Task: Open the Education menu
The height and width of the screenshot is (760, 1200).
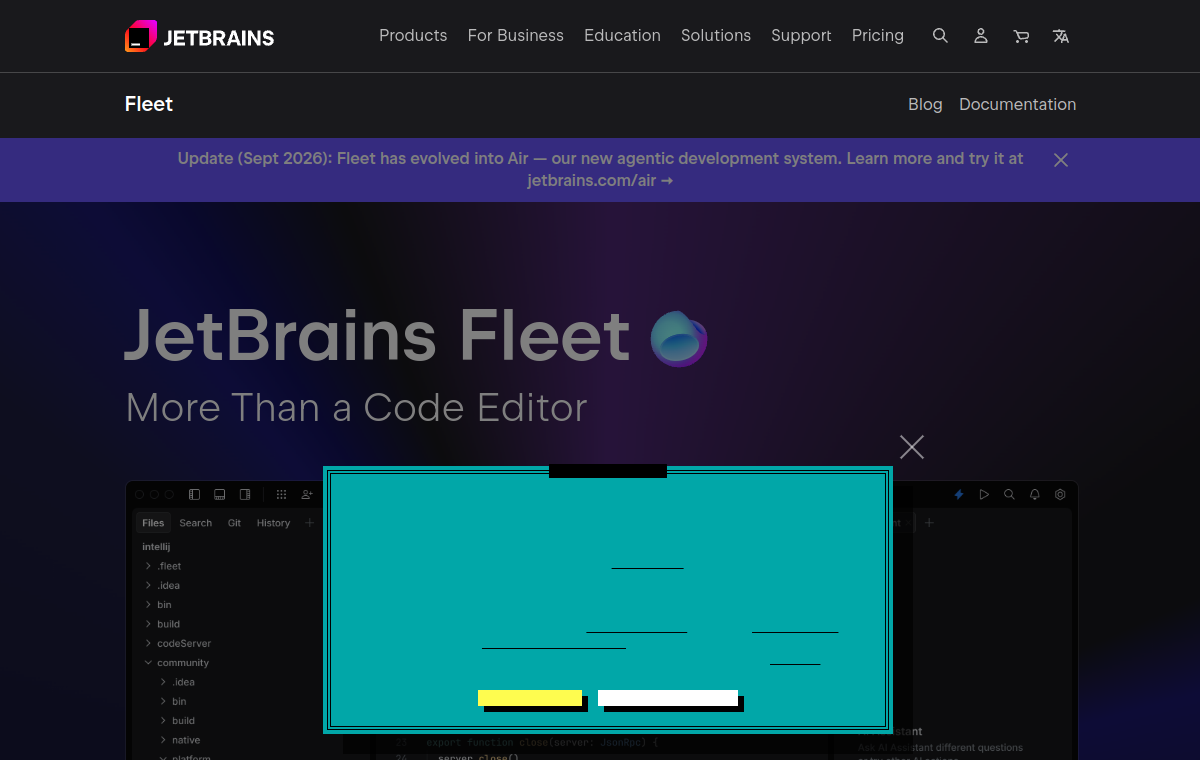Action: click(622, 36)
